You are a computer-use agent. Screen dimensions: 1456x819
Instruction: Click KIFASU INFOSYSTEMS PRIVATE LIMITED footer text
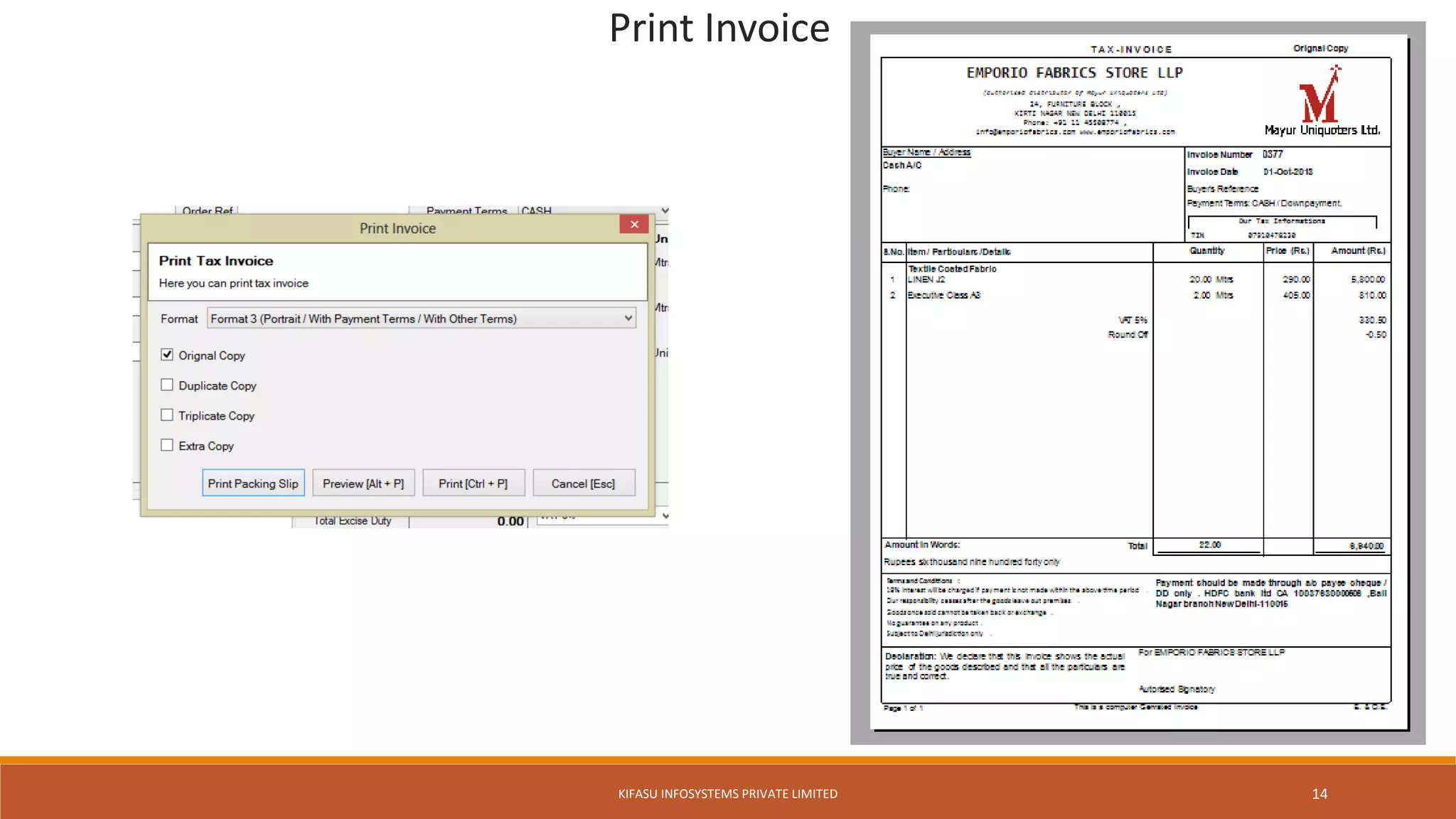[x=728, y=793]
